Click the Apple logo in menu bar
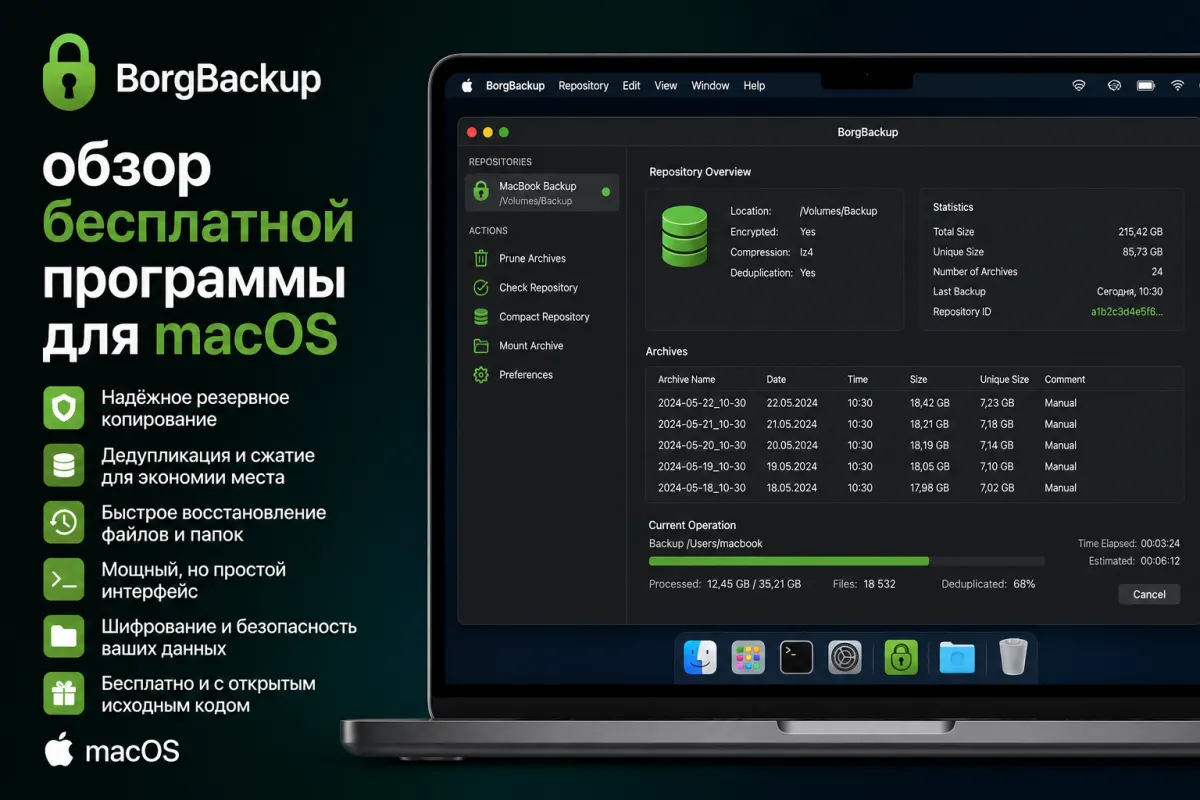 coord(466,86)
